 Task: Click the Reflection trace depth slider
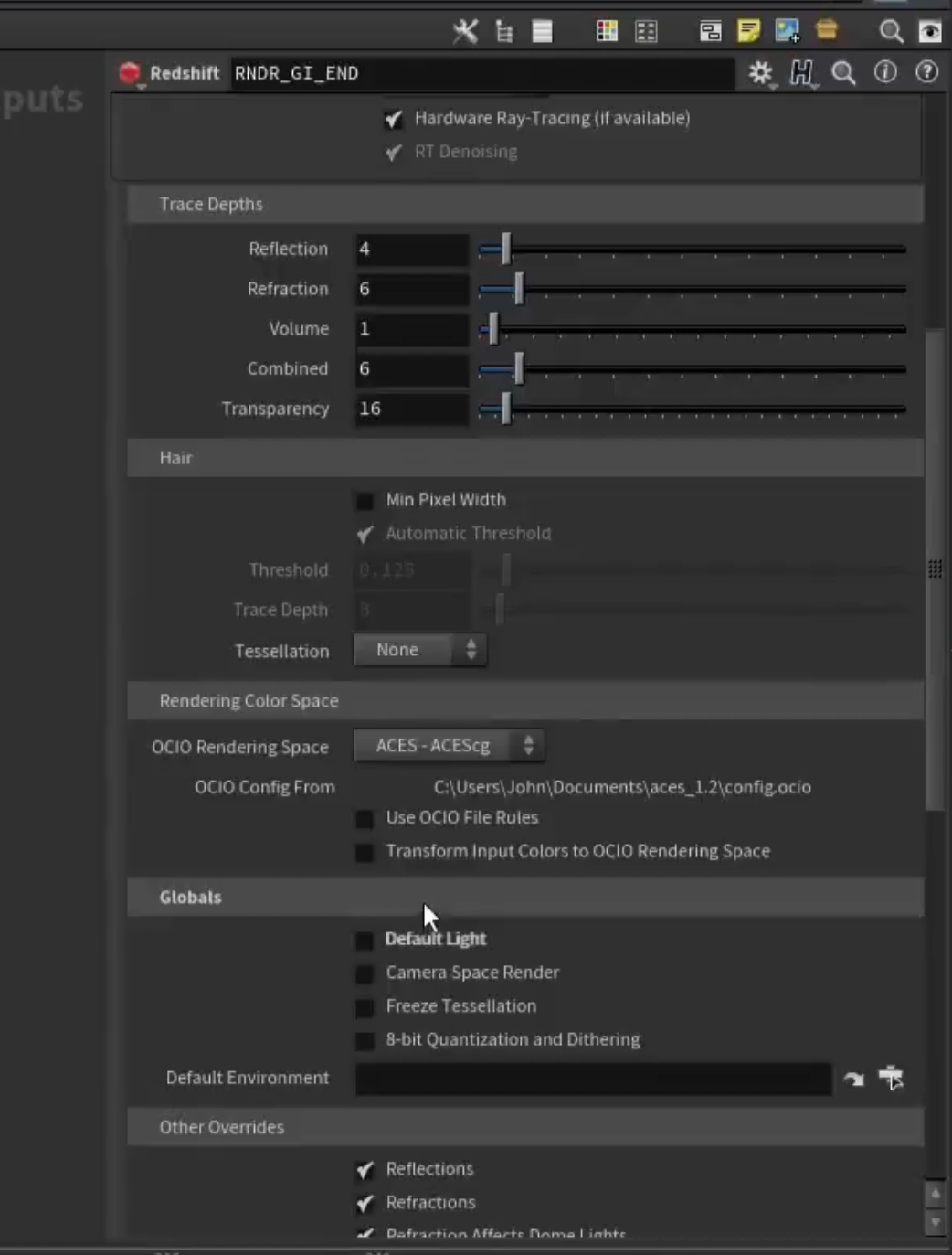(x=693, y=249)
